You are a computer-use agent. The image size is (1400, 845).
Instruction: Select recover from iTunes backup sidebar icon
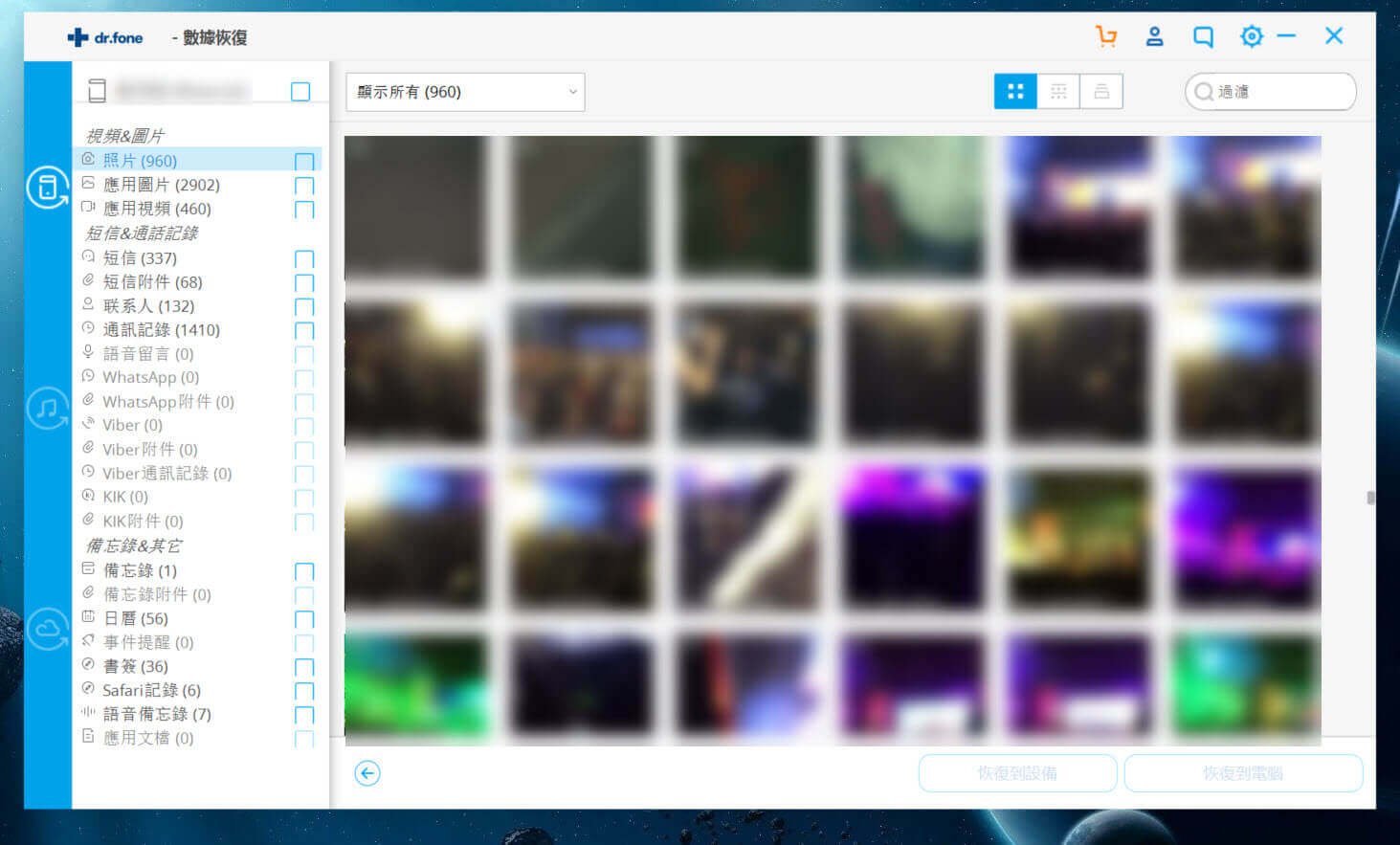[x=47, y=409]
